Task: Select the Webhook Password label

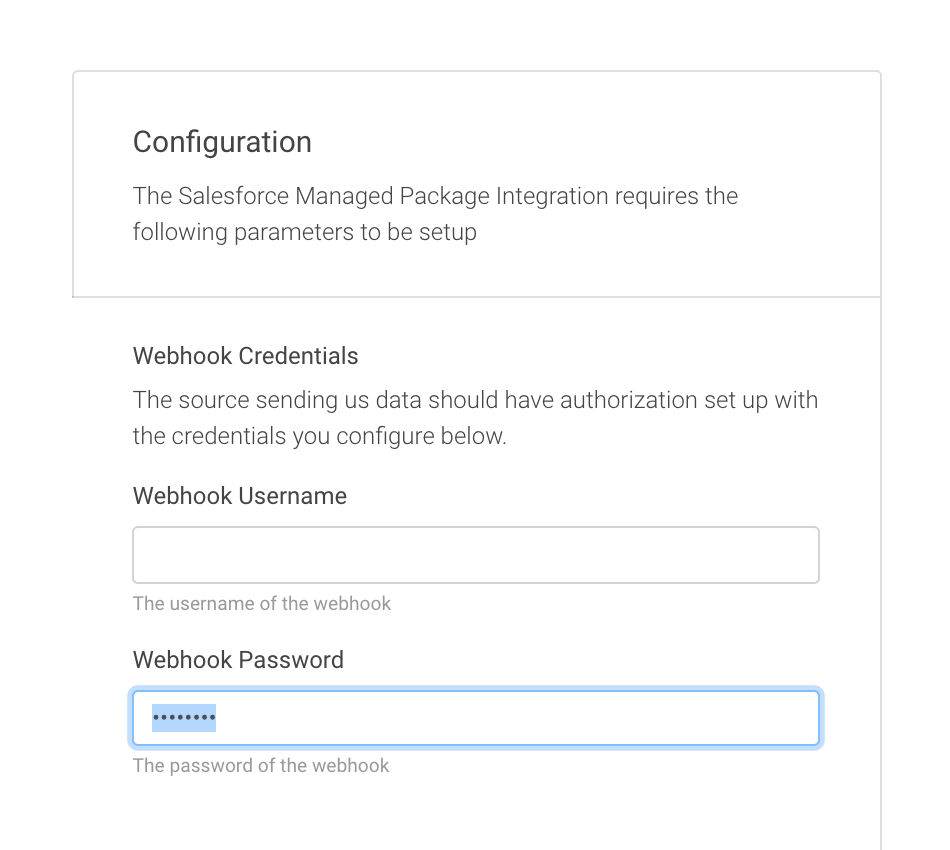Action: [238, 660]
